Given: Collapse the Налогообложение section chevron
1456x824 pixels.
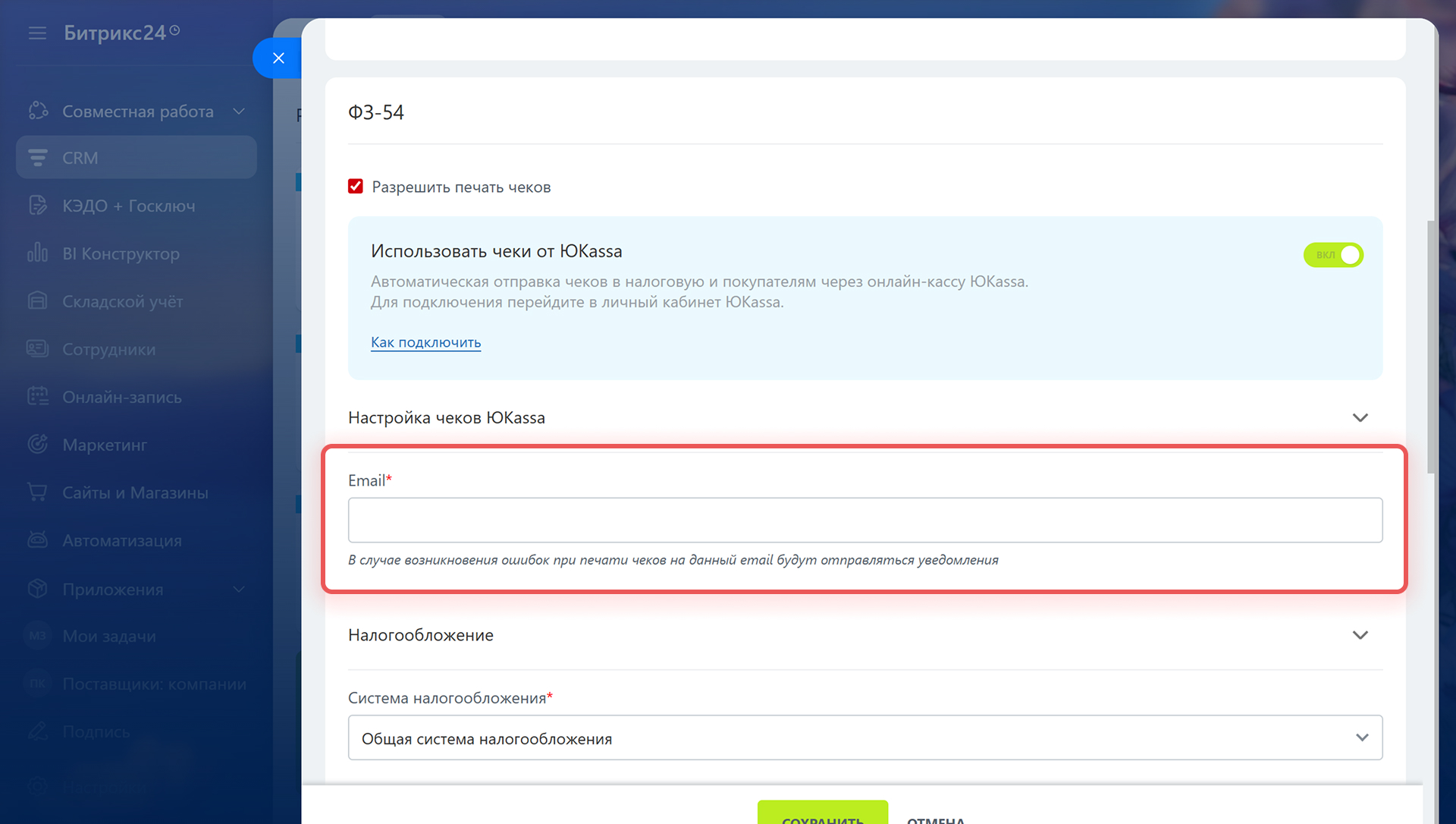Looking at the screenshot, I should pyautogui.click(x=1360, y=635).
